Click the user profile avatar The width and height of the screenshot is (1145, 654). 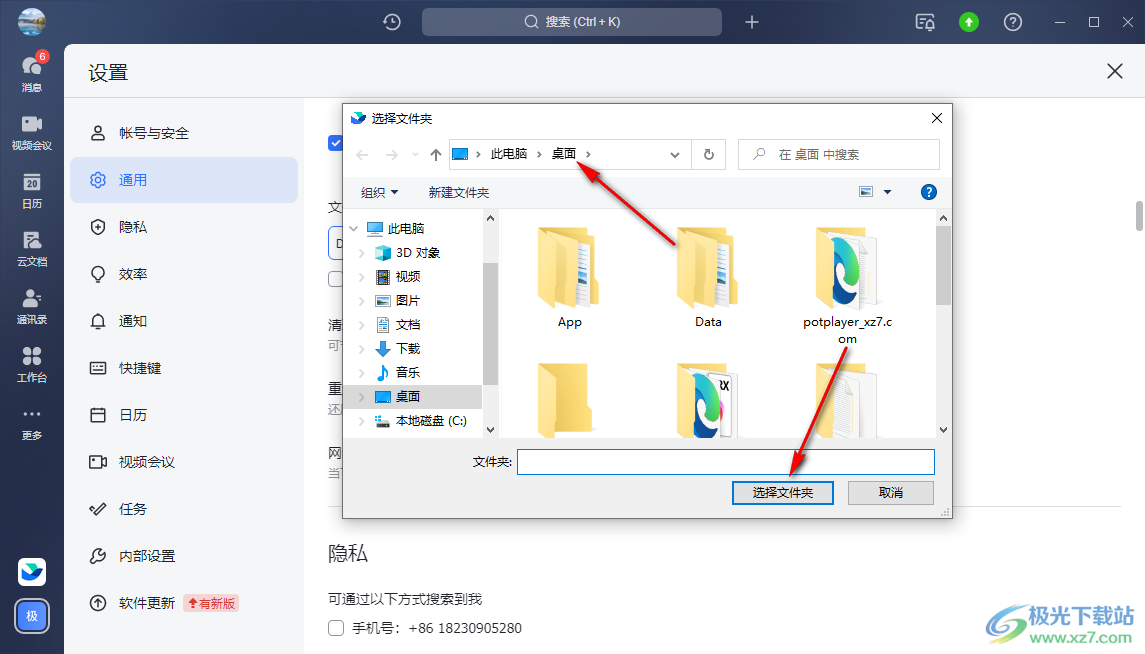point(31,21)
